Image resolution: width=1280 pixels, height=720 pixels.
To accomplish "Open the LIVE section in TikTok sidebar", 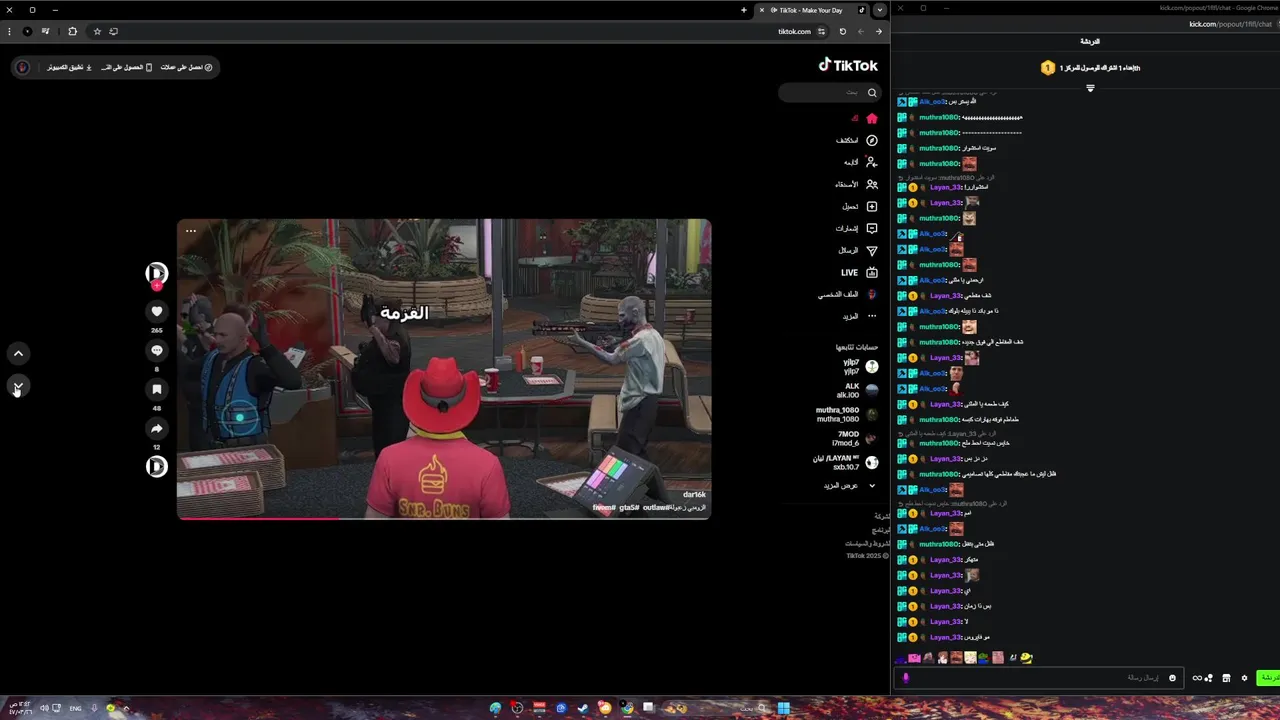I will 859,272.
